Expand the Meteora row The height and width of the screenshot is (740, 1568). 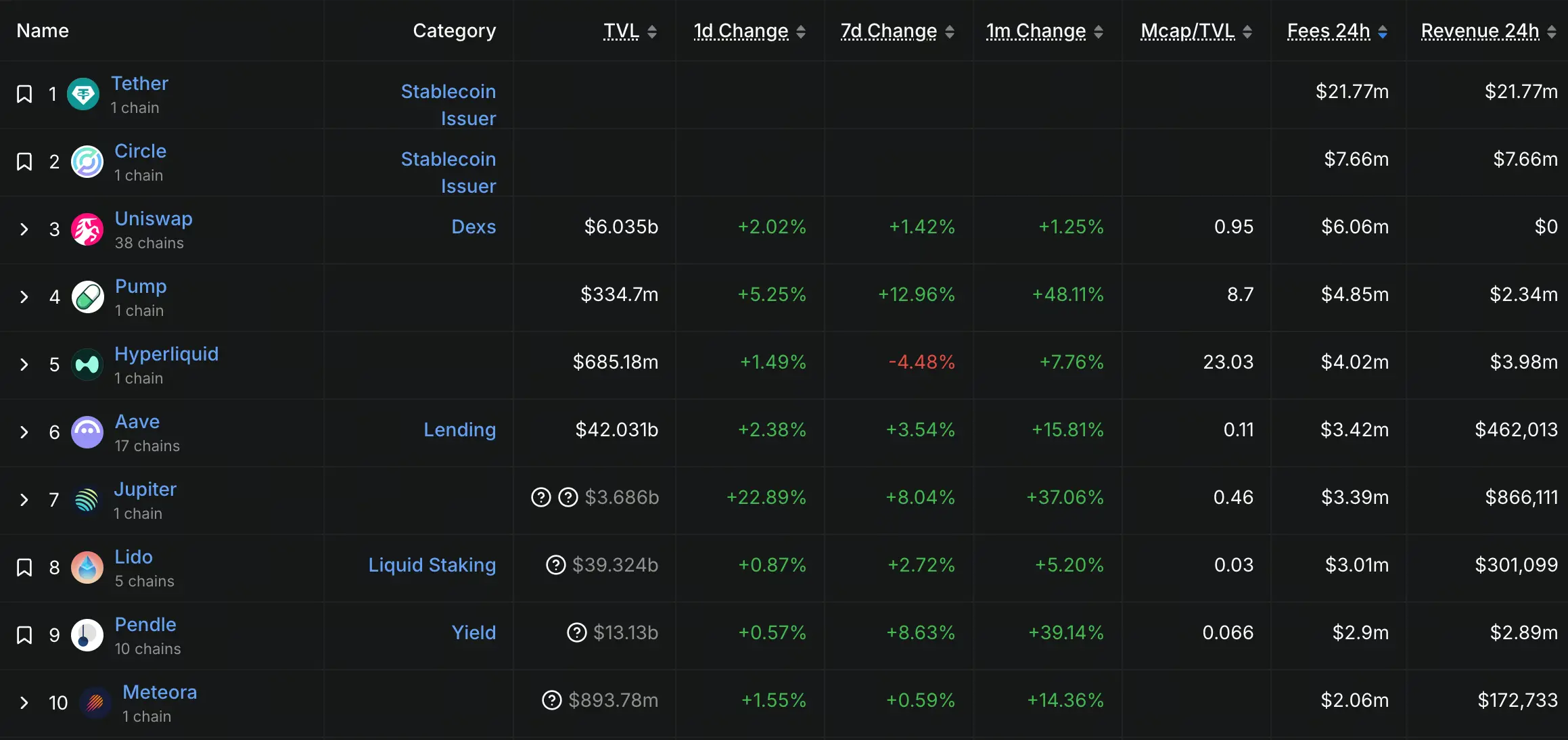coord(24,703)
